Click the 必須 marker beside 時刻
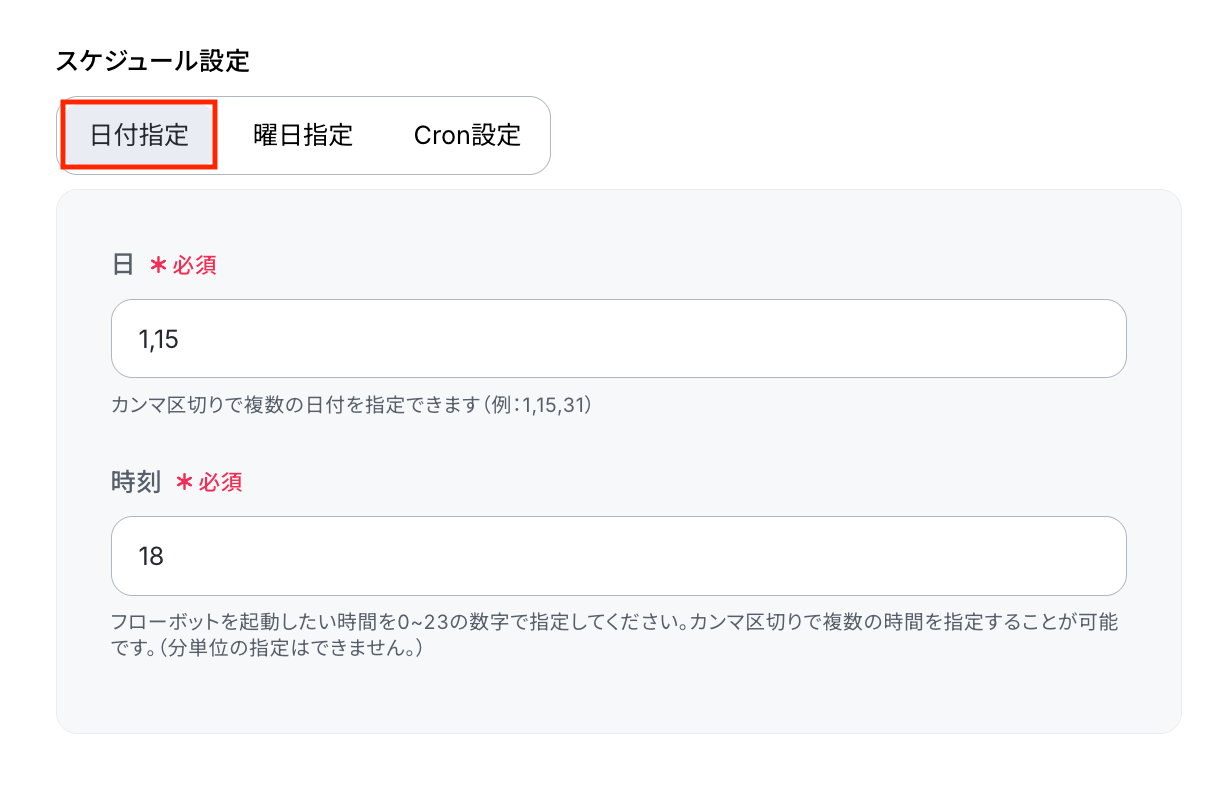Image resolution: width=1230 pixels, height=786 pixels. [x=220, y=482]
